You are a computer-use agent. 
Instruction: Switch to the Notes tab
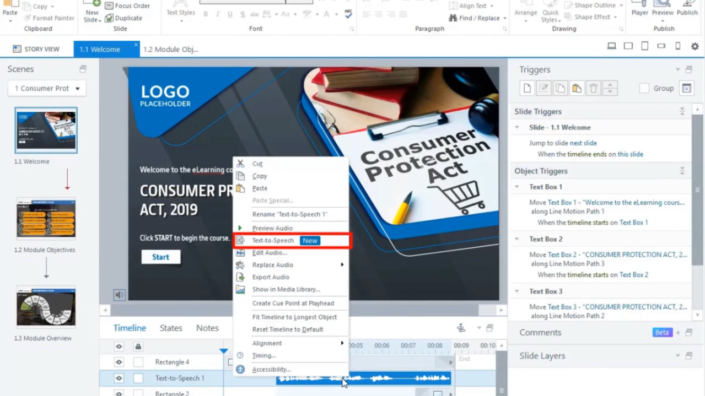[x=207, y=328]
